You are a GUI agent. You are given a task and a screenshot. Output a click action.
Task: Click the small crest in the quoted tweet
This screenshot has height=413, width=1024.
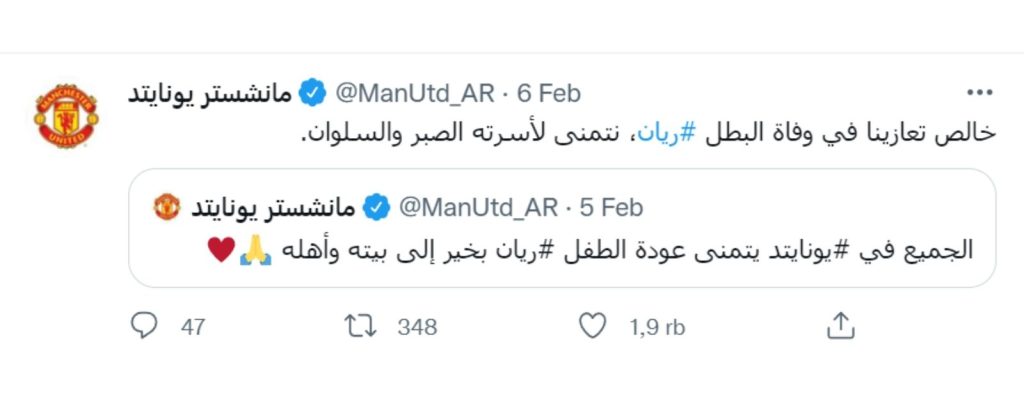coord(167,207)
